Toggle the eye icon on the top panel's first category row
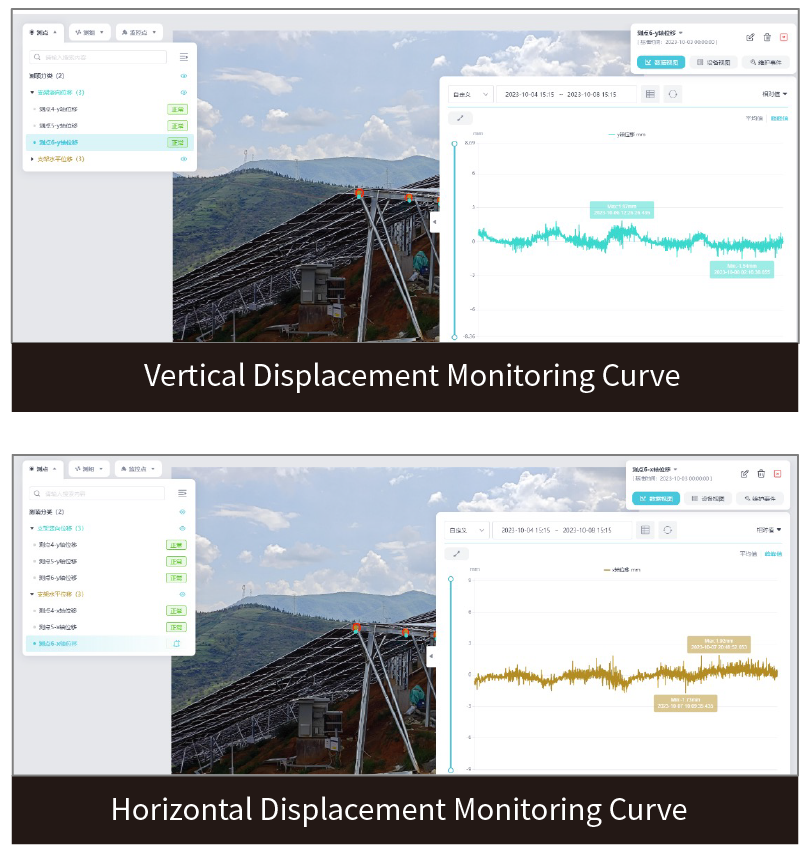 pyautogui.click(x=183, y=76)
